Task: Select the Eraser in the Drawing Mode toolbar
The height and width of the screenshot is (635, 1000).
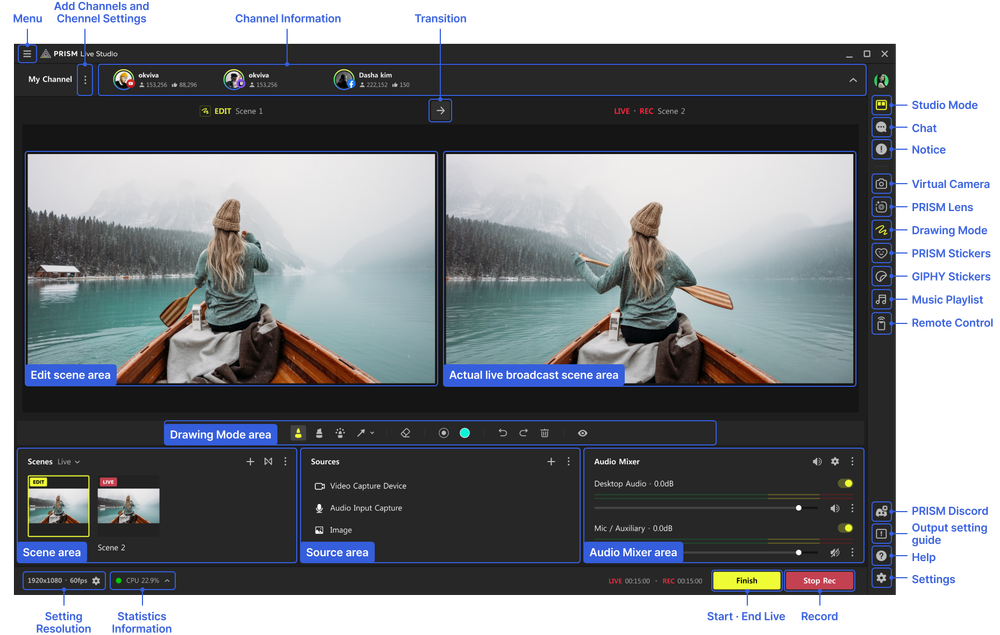Action: (406, 433)
